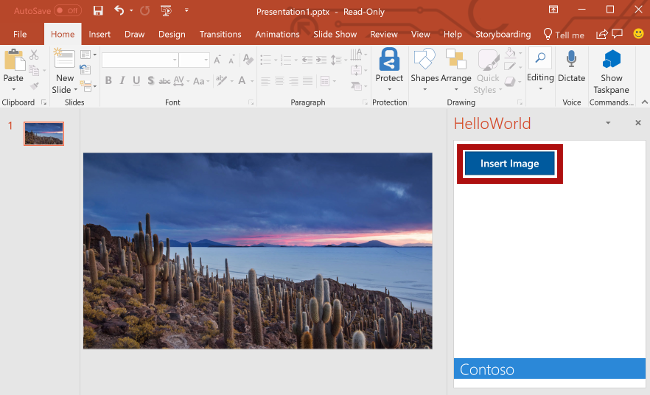Collapse the ribbon with chevron
The height and width of the screenshot is (395, 650).
(644, 102)
